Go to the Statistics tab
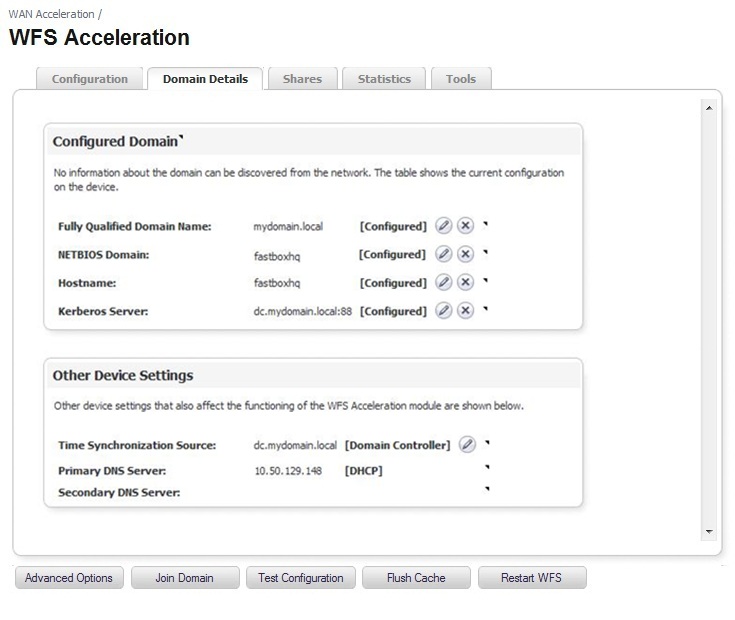Image resolution: width=735 pixels, height=620 pixels. tap(384, 79)
